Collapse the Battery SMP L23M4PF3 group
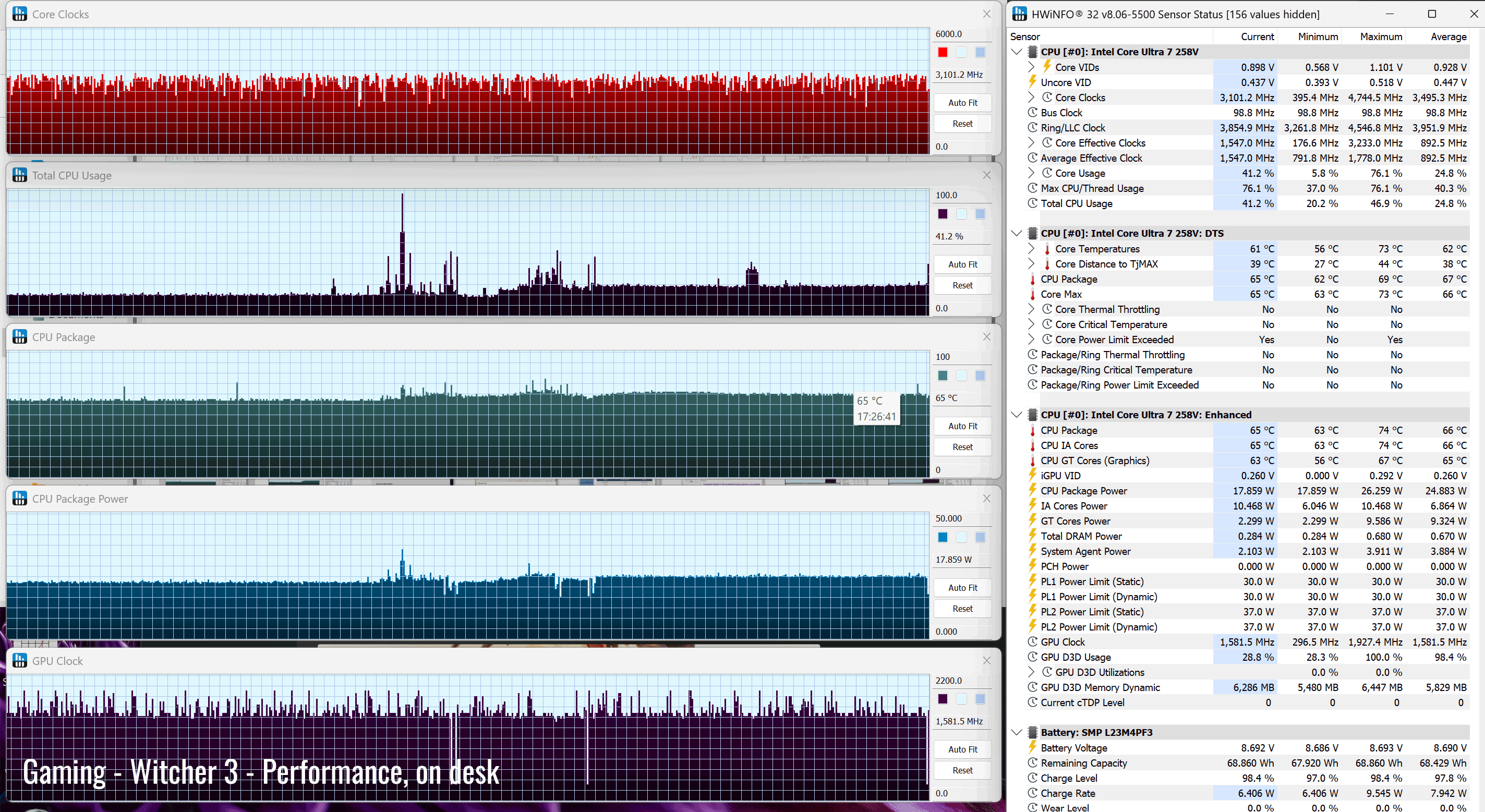Image resolution: width=1485 pixels, height=812 pixels. [1017, 733]
